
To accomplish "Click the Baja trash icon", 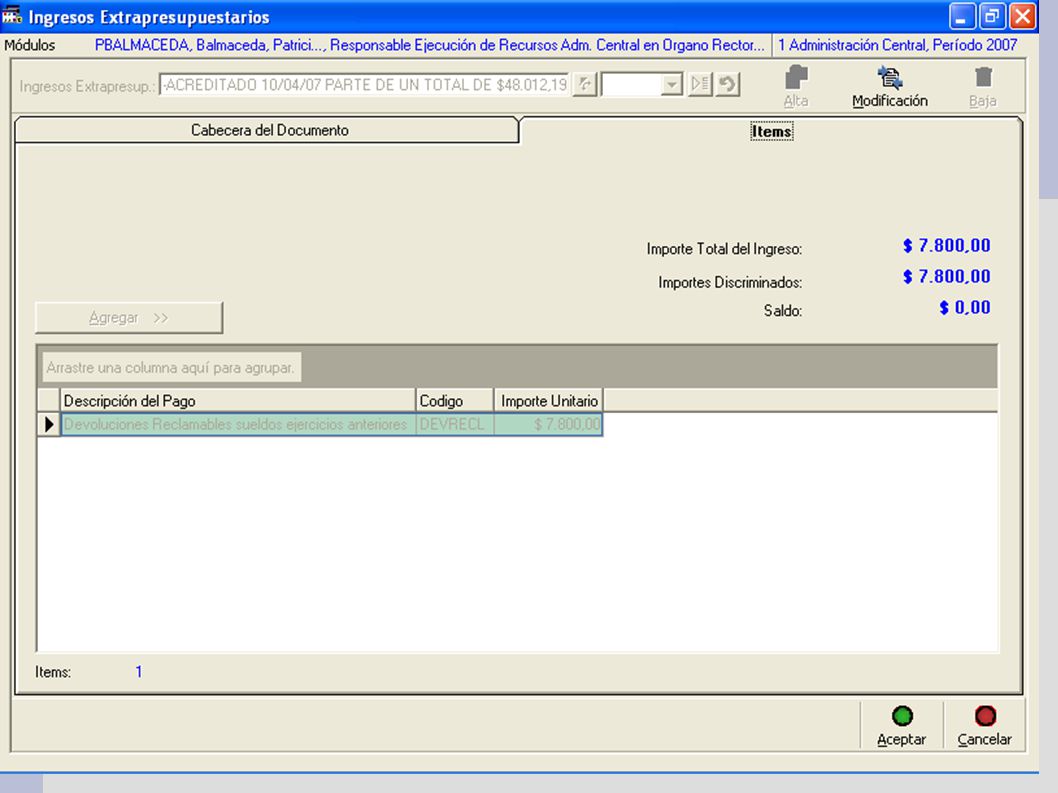I will pos(983,77).
